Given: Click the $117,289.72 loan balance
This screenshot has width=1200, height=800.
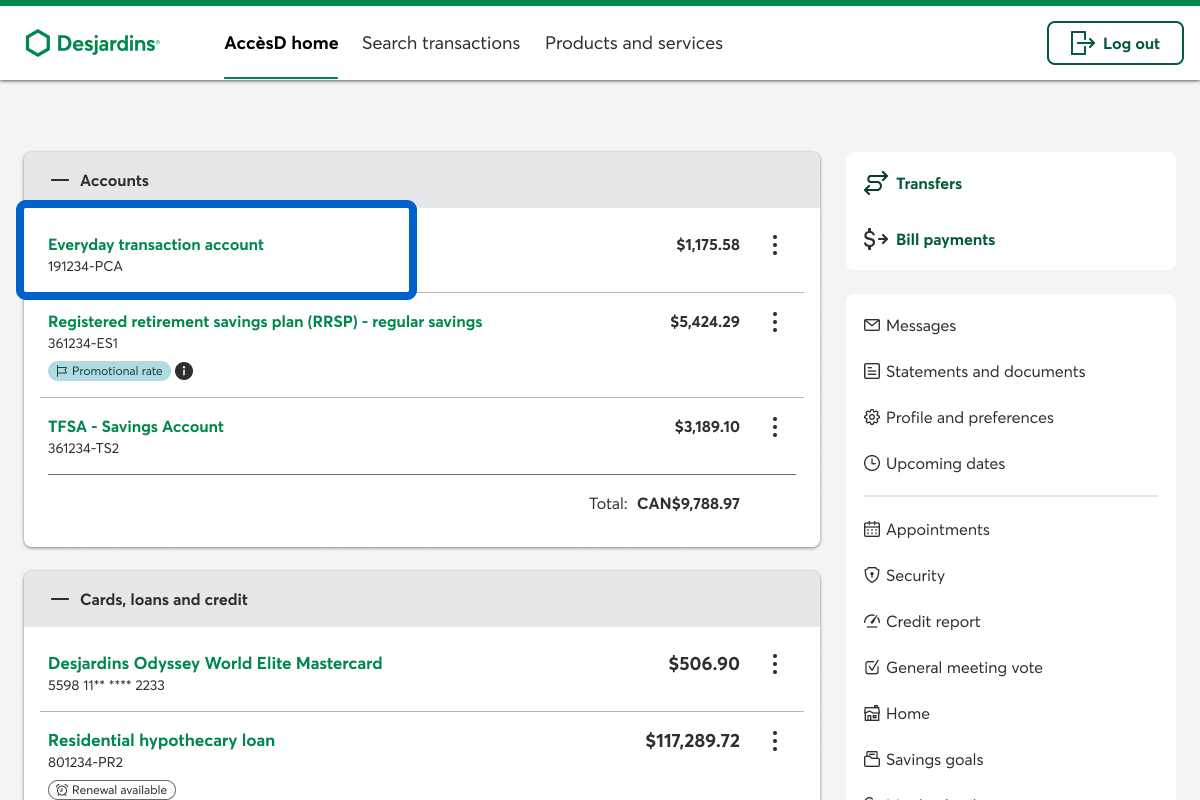Looking at the screenshot, I should click(x=693, y=741).
